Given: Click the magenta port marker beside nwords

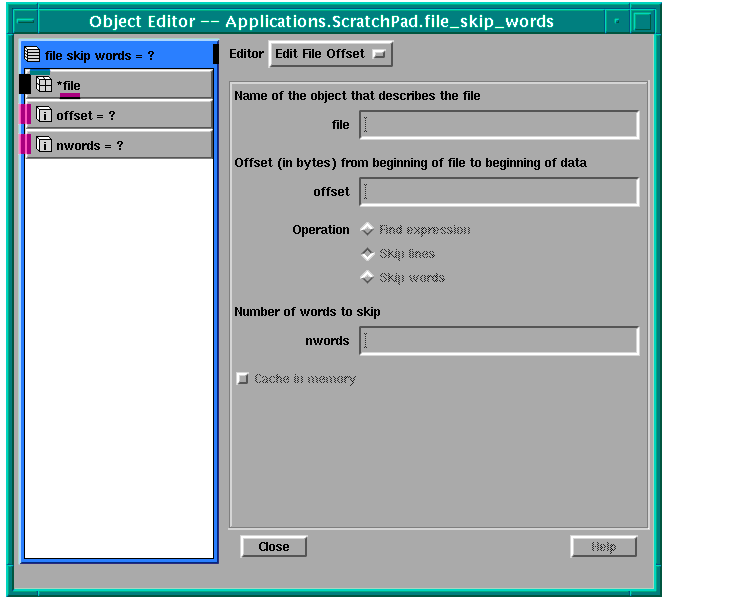Looking at the screenshot, I should (26, 145).
